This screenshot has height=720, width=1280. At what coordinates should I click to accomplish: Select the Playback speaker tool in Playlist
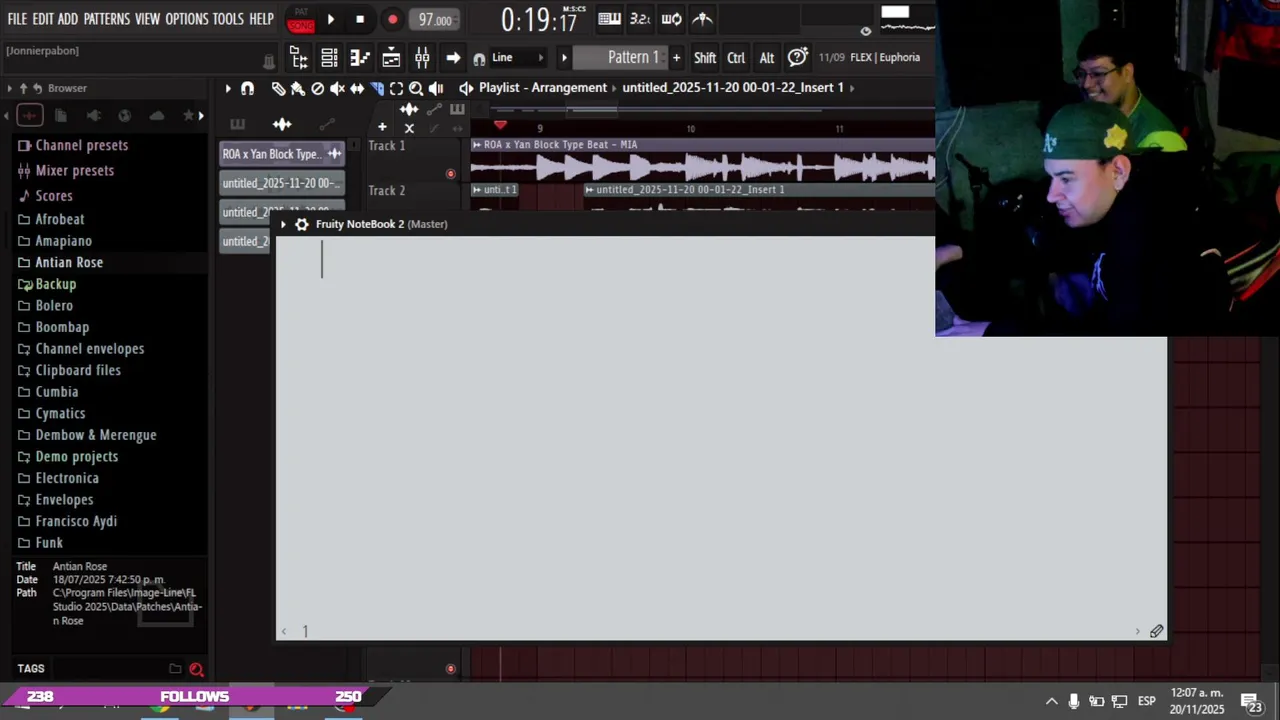click(436, 88)
